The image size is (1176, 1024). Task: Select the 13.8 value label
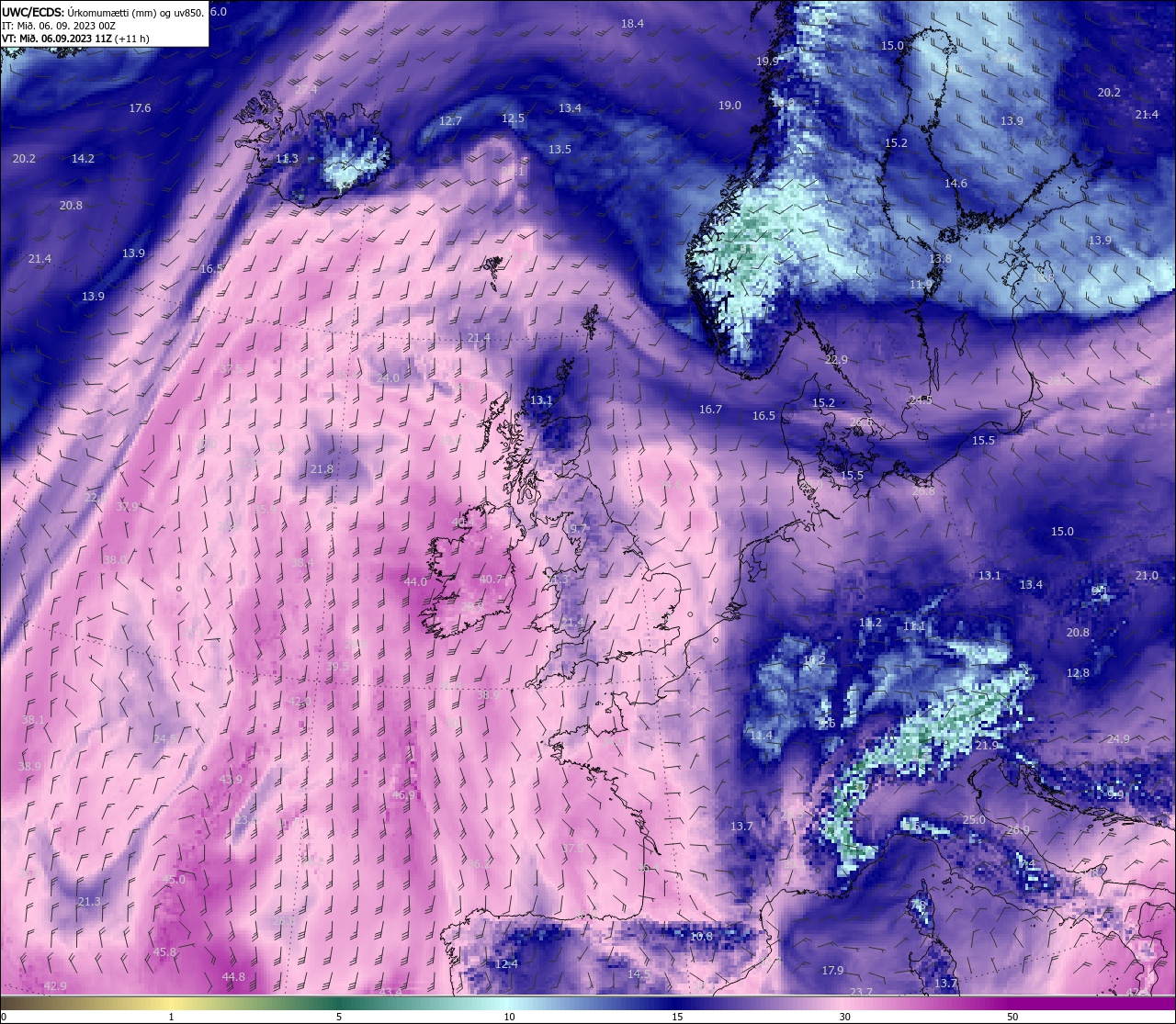pos(940,259)
